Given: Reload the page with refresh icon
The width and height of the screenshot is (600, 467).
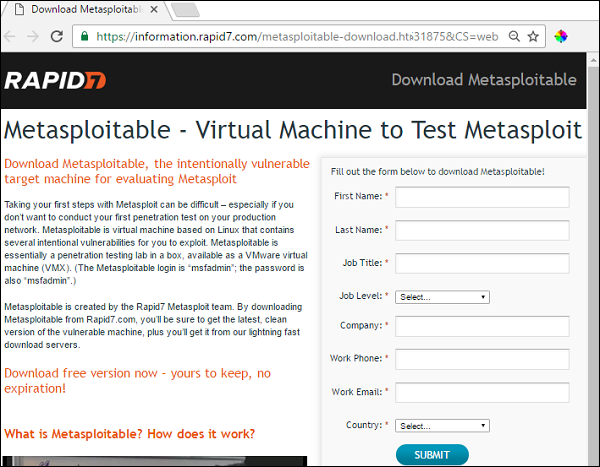Looking at the screenshot, I should (x=57, y=36).
